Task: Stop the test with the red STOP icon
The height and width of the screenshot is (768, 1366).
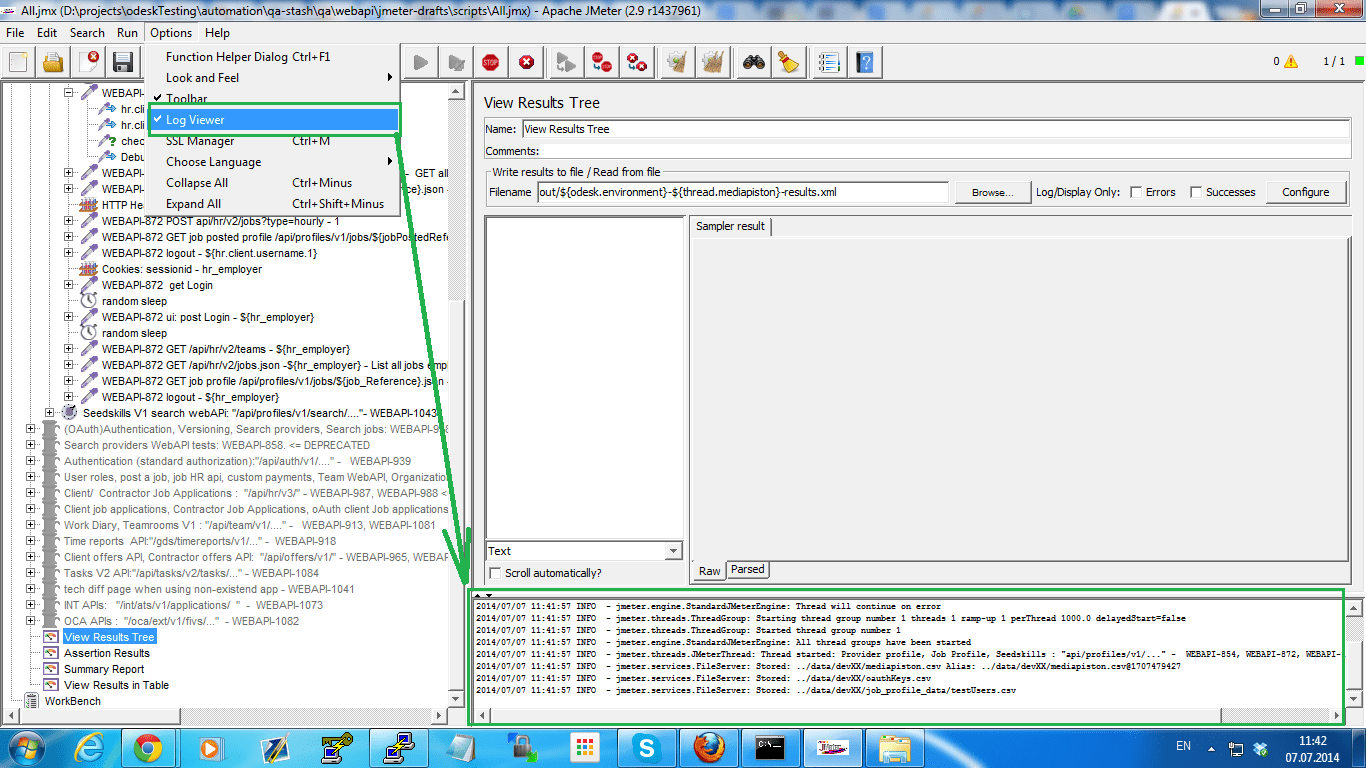Action: pyautogui.click(x=491, y=63)
